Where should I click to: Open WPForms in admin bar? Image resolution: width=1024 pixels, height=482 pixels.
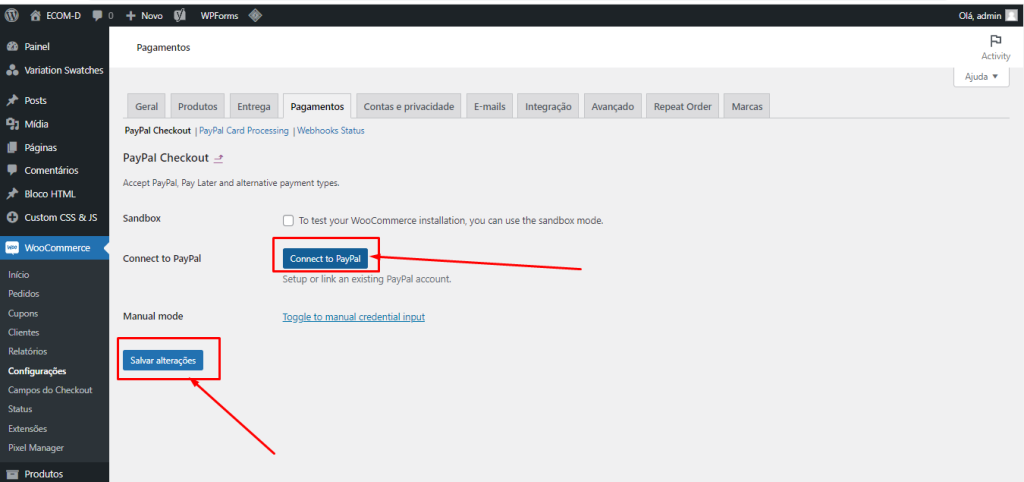(219, 15)
